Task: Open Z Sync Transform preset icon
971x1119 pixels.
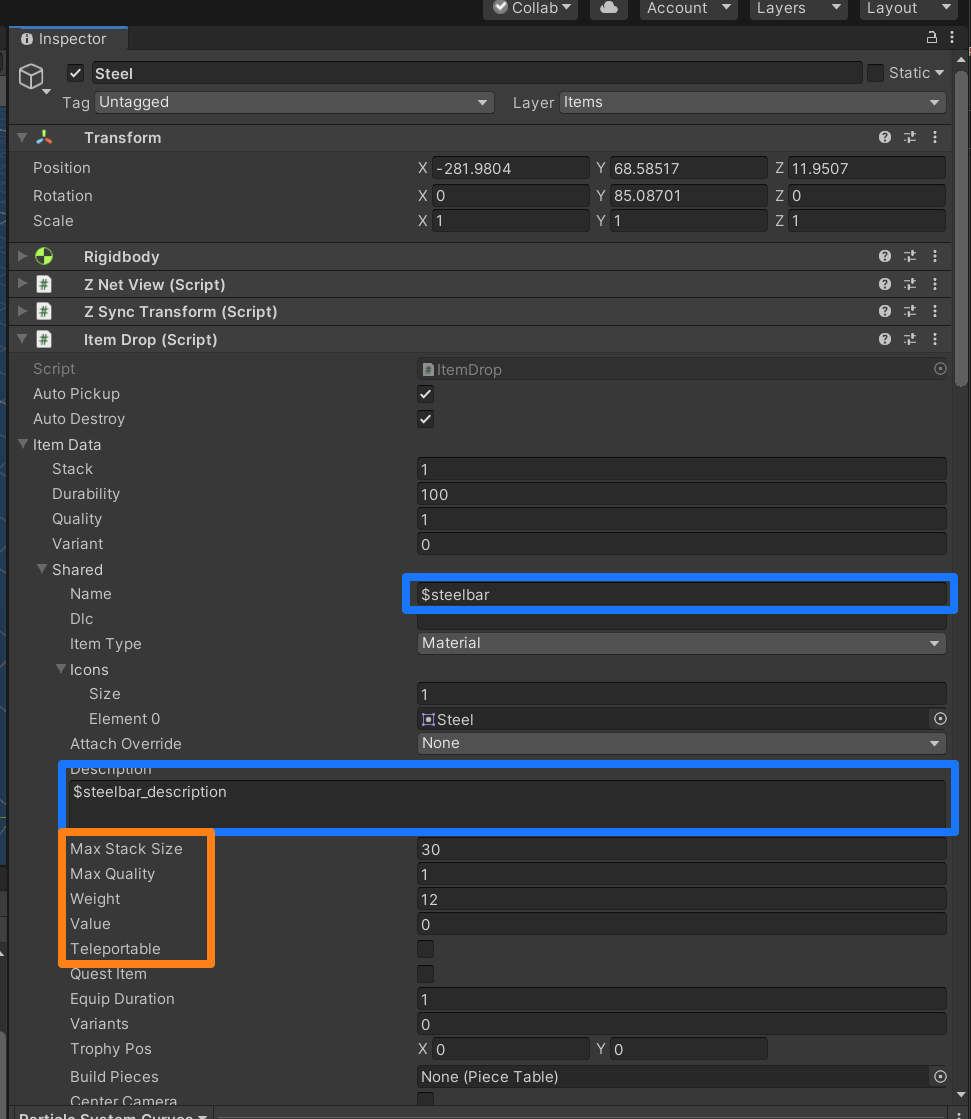Action: 910,311
